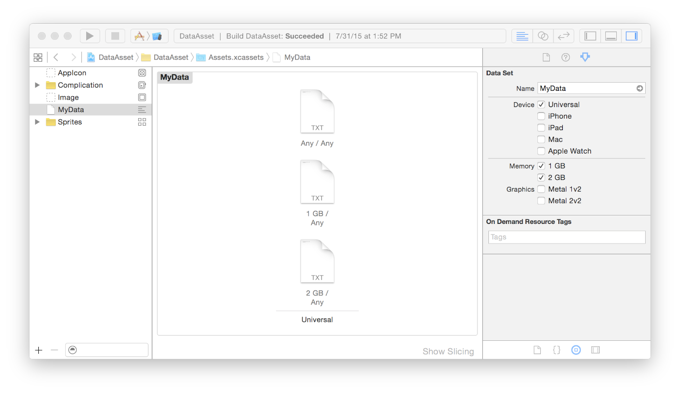Click the Show Slicing button

pyautogui.click(x=448, y=351)
